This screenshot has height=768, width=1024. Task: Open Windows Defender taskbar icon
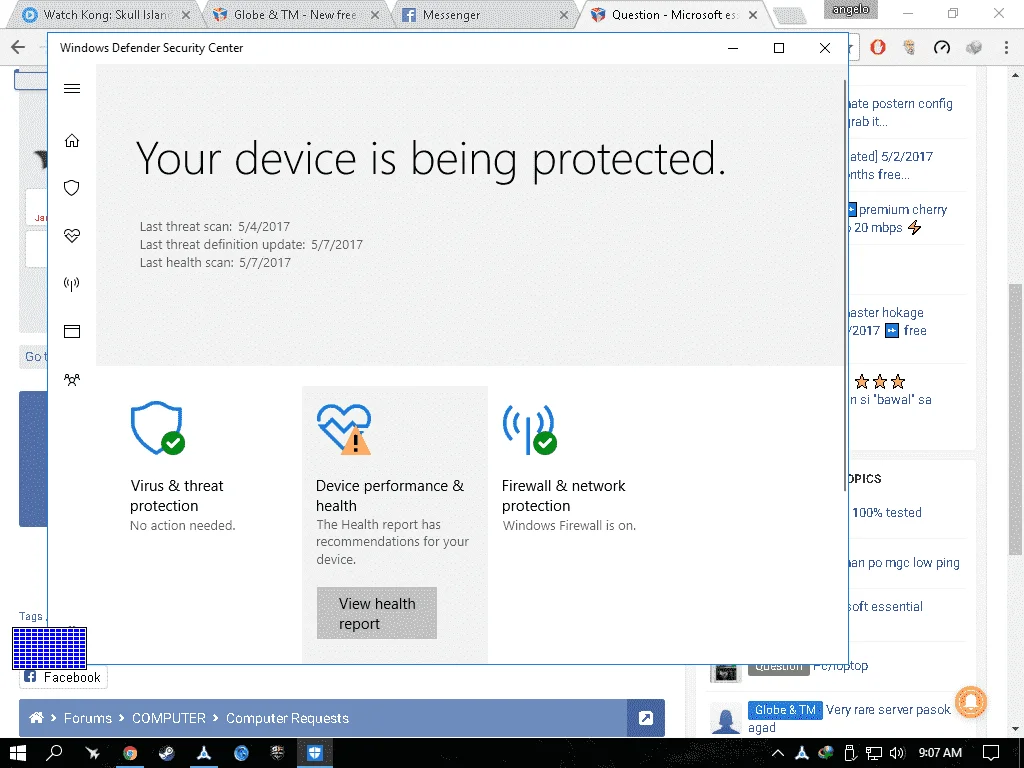pos(315,753)
